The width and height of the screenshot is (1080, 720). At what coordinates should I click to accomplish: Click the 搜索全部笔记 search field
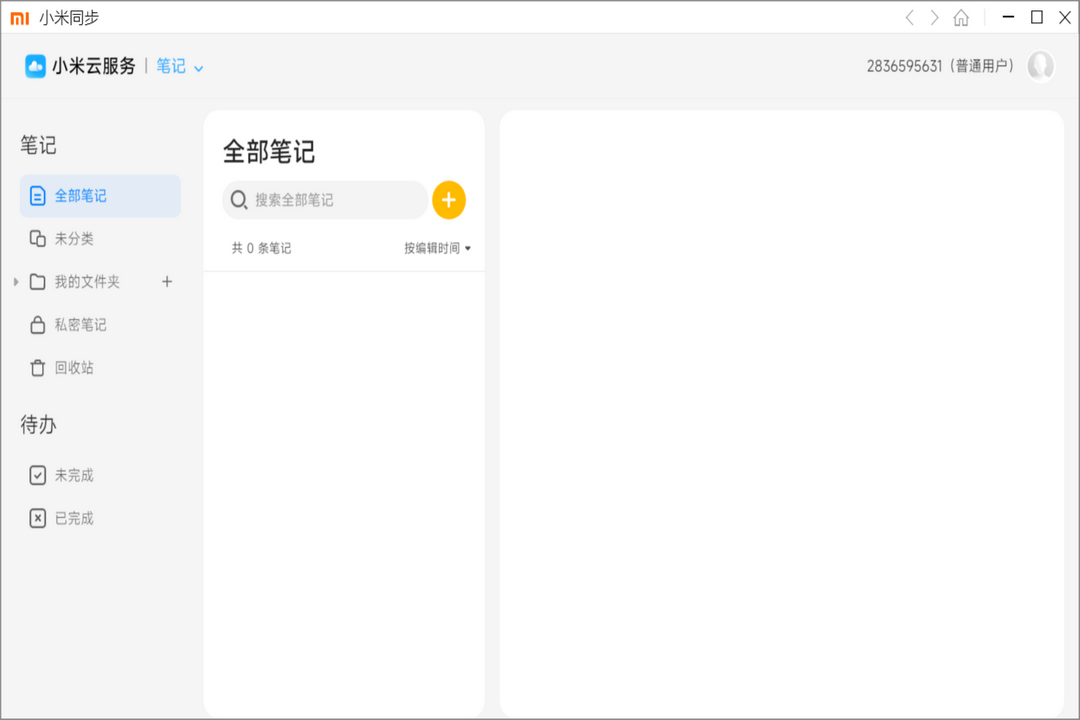pyautogui.click(x=325, y=199)
